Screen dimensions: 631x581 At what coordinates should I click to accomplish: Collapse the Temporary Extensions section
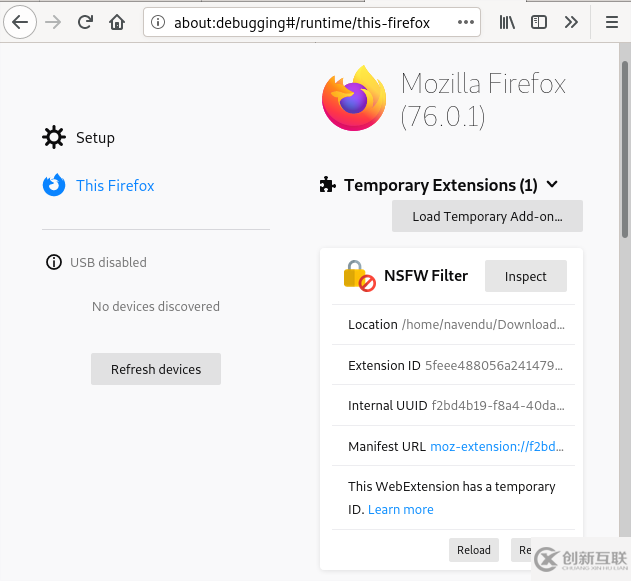pyautogui.click(x=552, y=185)
